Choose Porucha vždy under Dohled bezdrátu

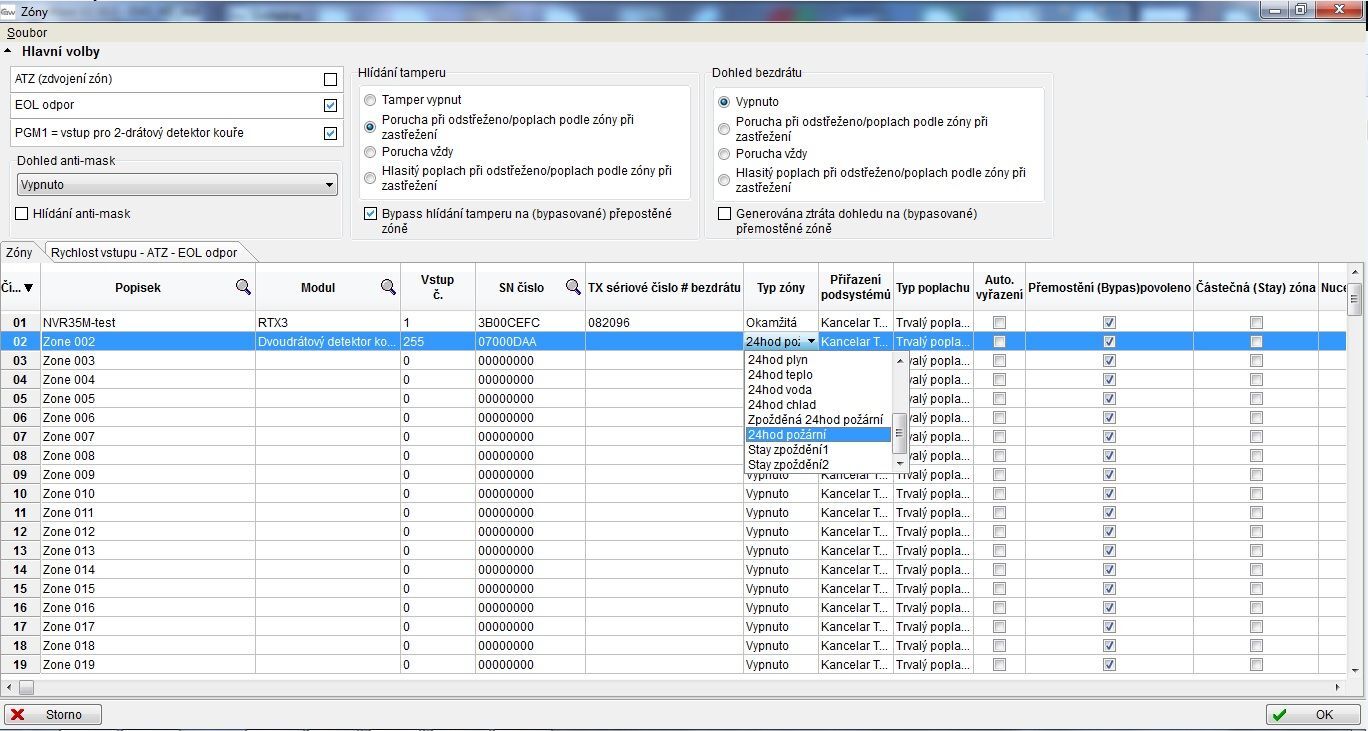(725, 154)
